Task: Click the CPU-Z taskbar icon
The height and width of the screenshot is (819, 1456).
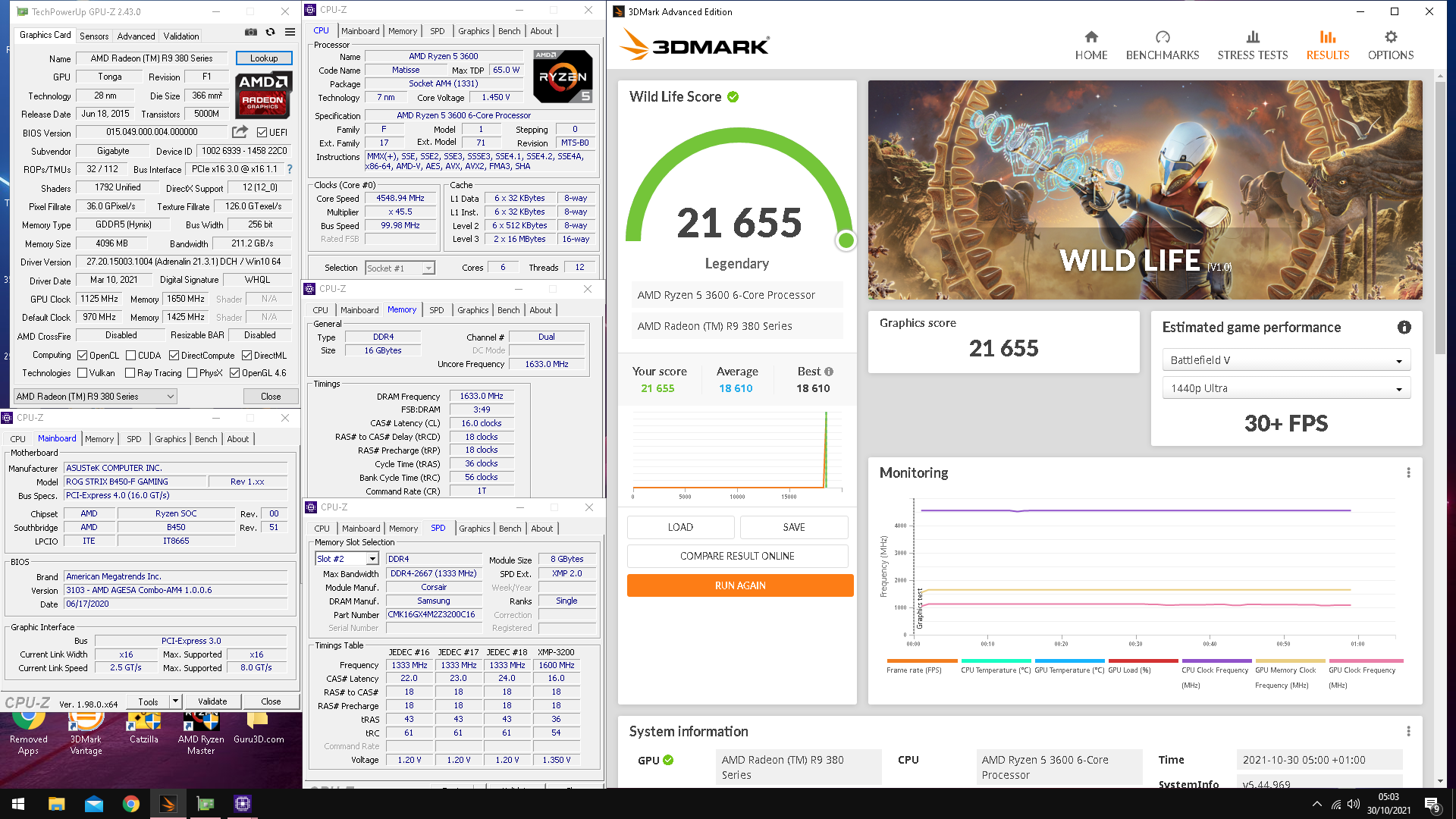Action: click(x=243, y=804)
